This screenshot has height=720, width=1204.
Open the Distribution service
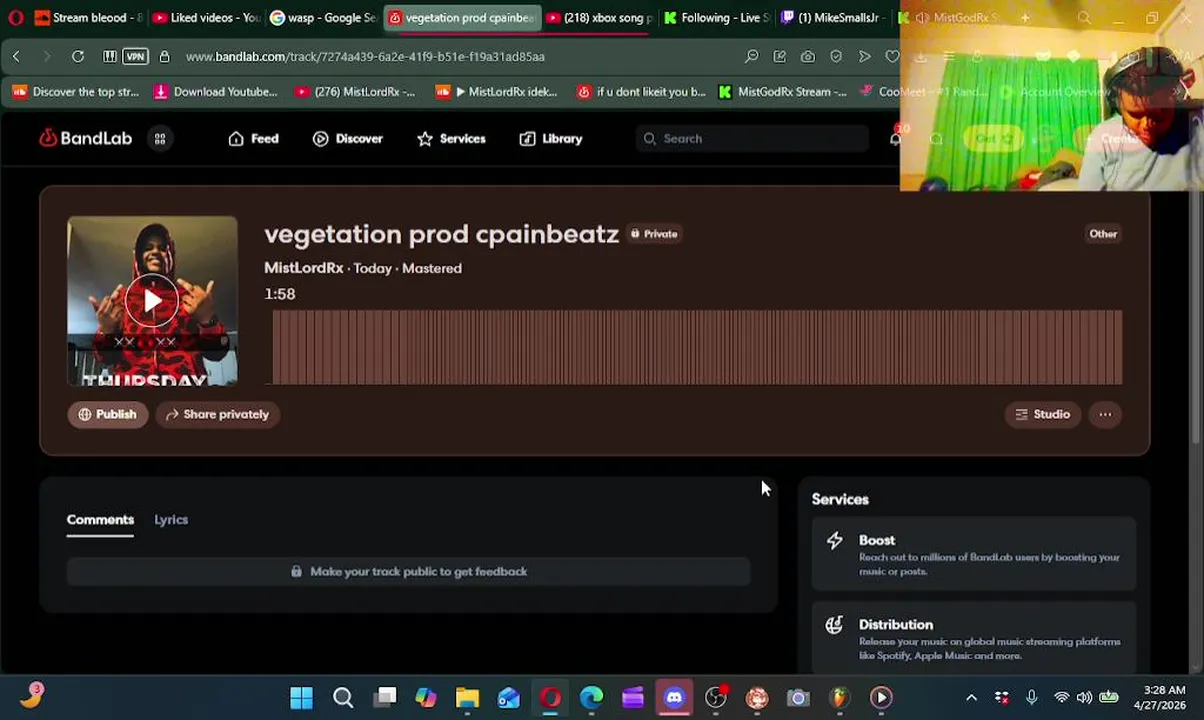[974, 638]
